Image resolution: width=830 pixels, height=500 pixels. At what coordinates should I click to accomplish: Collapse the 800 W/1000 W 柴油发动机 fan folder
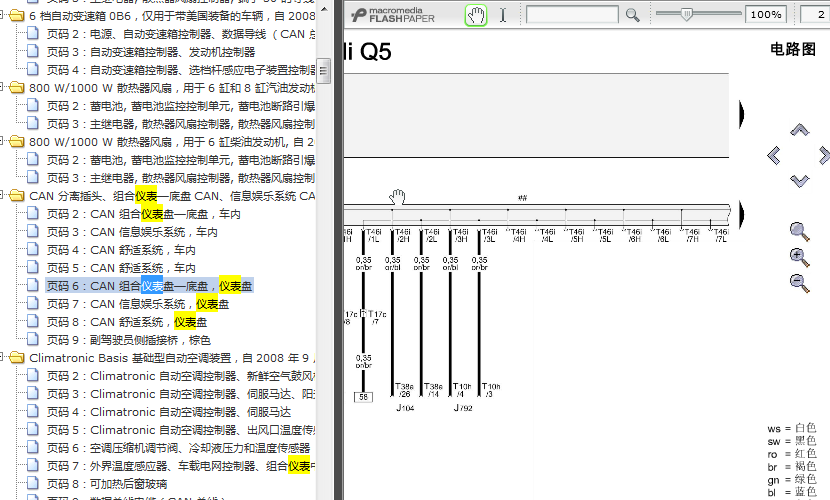(3, 141)
